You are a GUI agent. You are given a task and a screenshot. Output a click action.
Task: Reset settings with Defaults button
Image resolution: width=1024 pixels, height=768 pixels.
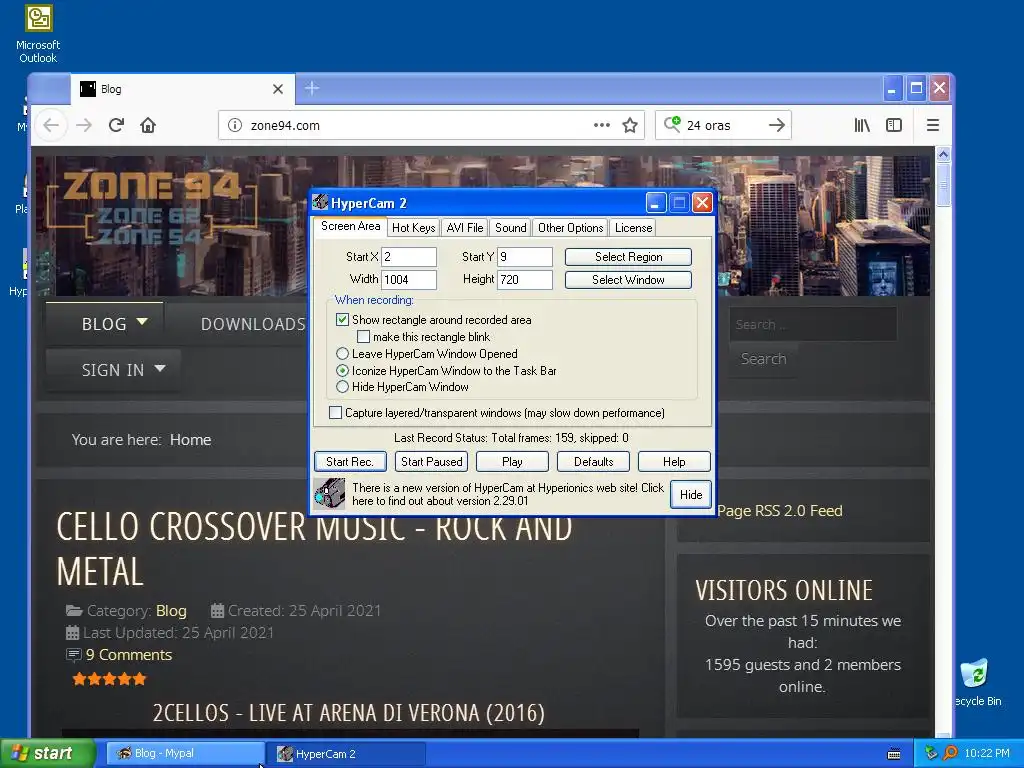point(593,462)
